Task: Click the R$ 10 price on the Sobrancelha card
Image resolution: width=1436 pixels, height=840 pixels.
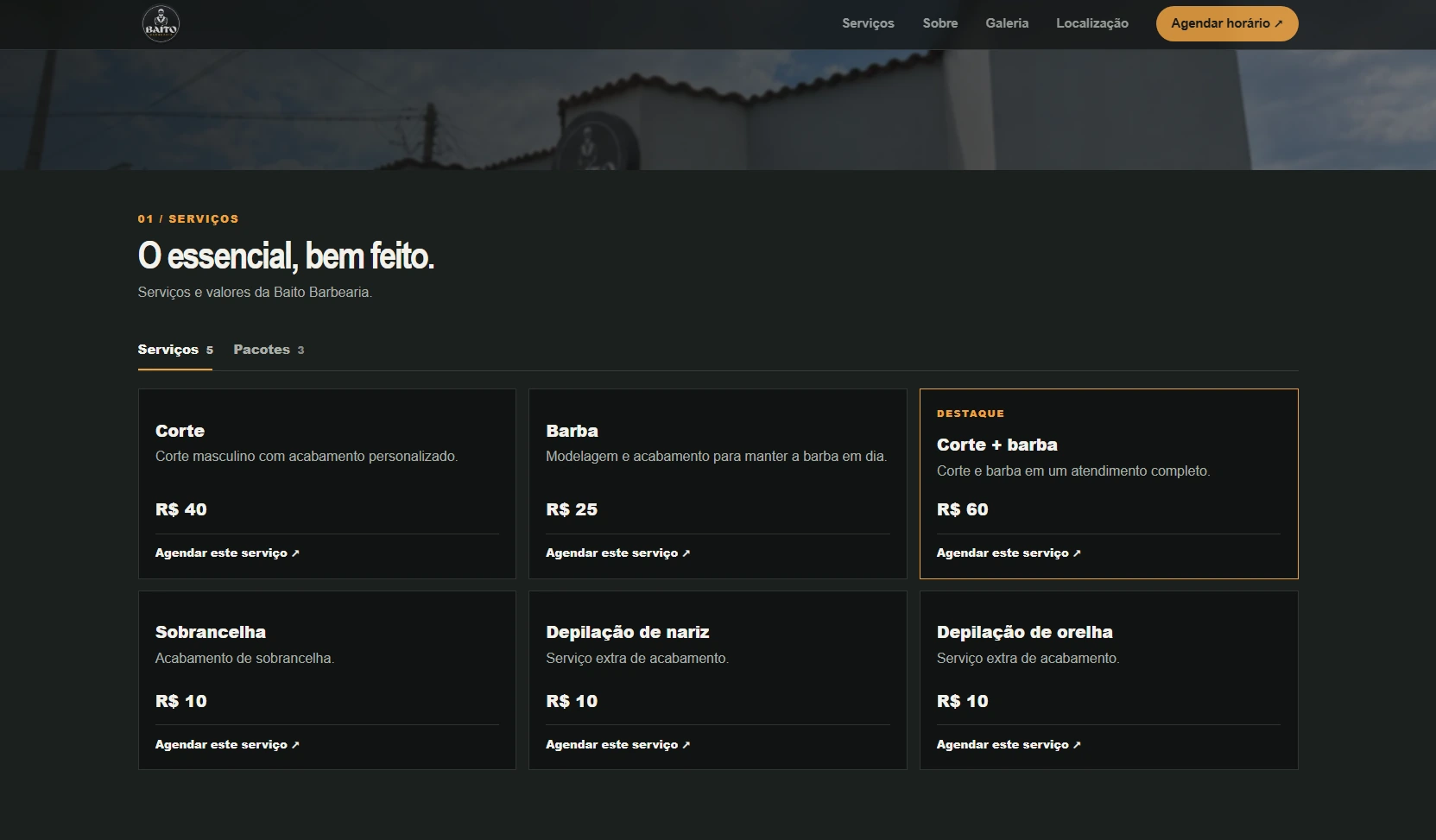Action: click(x=181, y=701)
